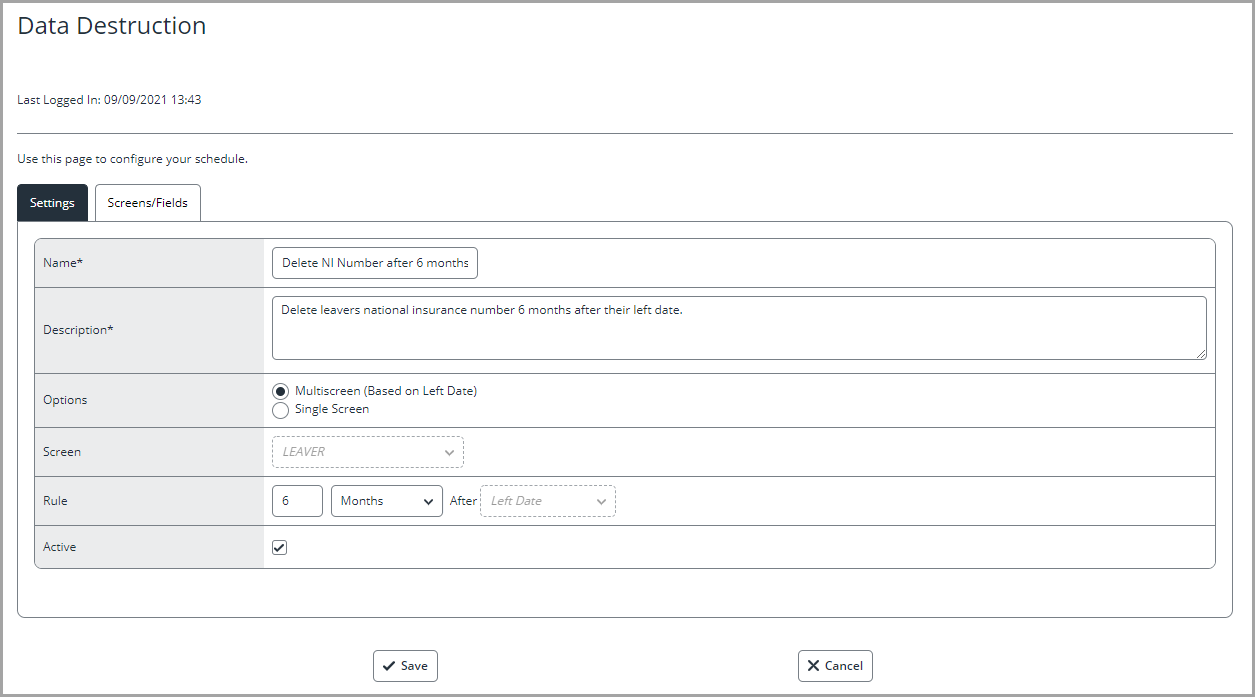Click the 'Use this page to configure' text
The image size is (1255, 697).
click(132, 159)
